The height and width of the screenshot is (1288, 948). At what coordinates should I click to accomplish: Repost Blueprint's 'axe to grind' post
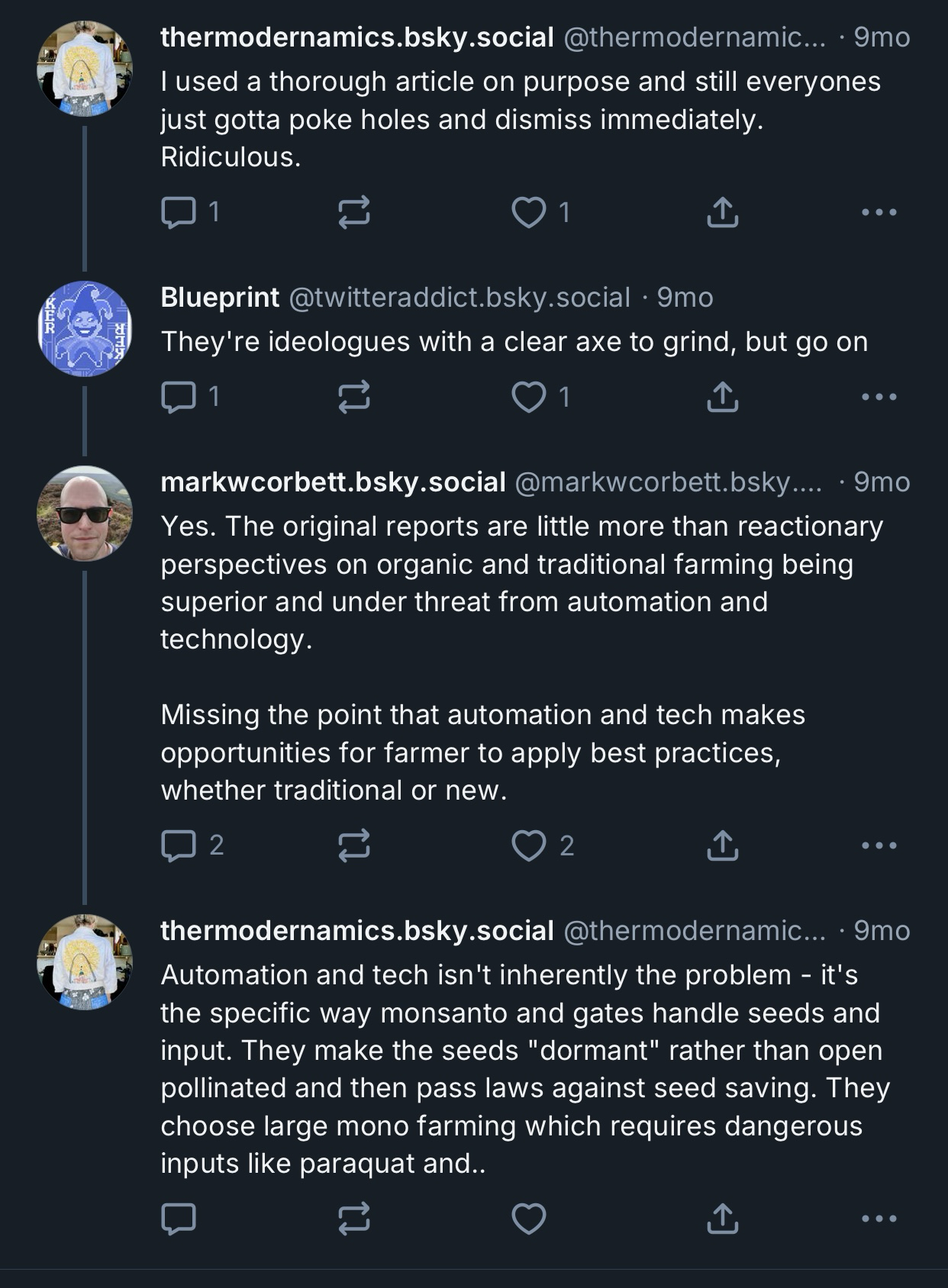pyautogui.click(x=354, y=397)
